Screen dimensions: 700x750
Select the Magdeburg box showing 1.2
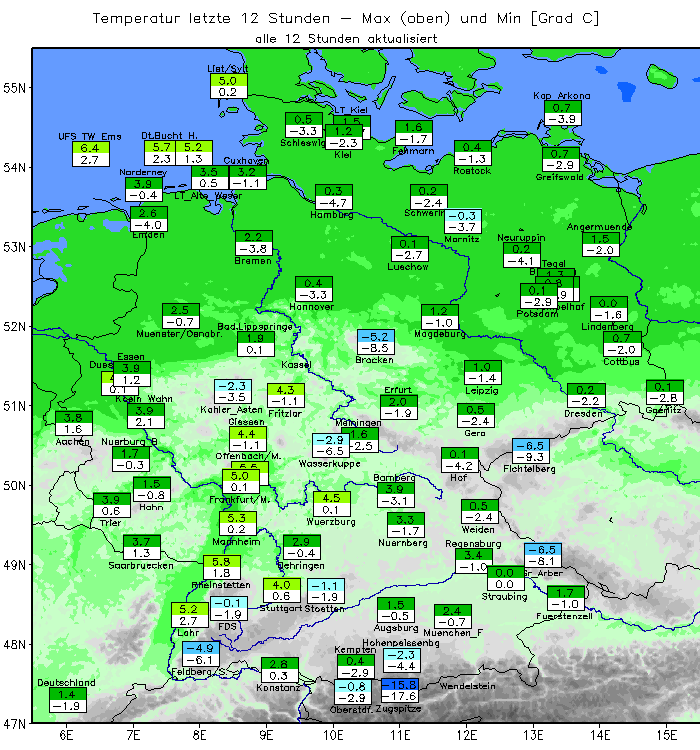click(x=440, y=317)
